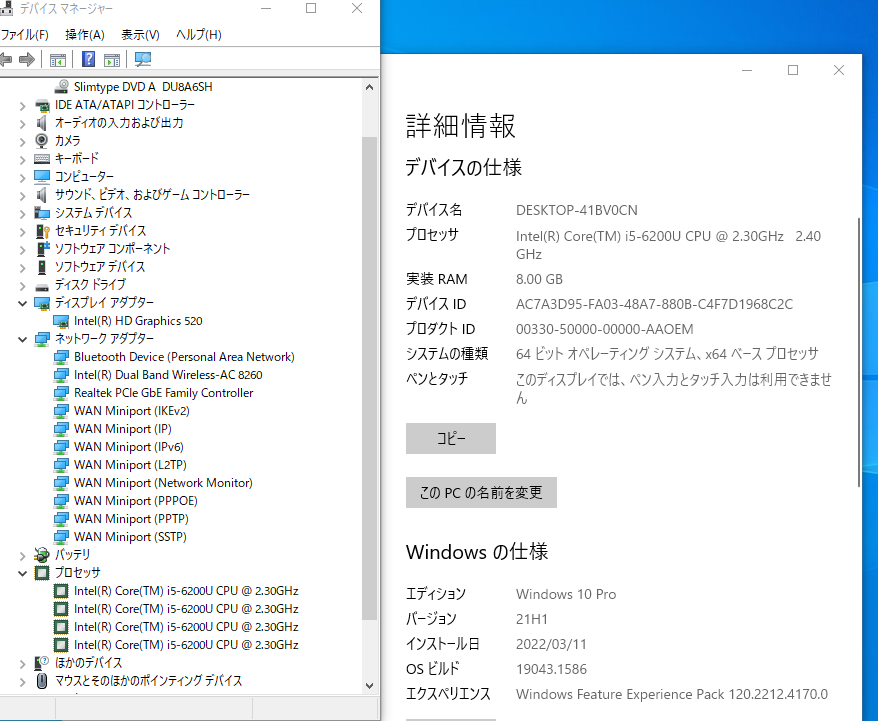Select WAN Miniport (IPv6)
878x721 pixels.
[x=129, y=447]
